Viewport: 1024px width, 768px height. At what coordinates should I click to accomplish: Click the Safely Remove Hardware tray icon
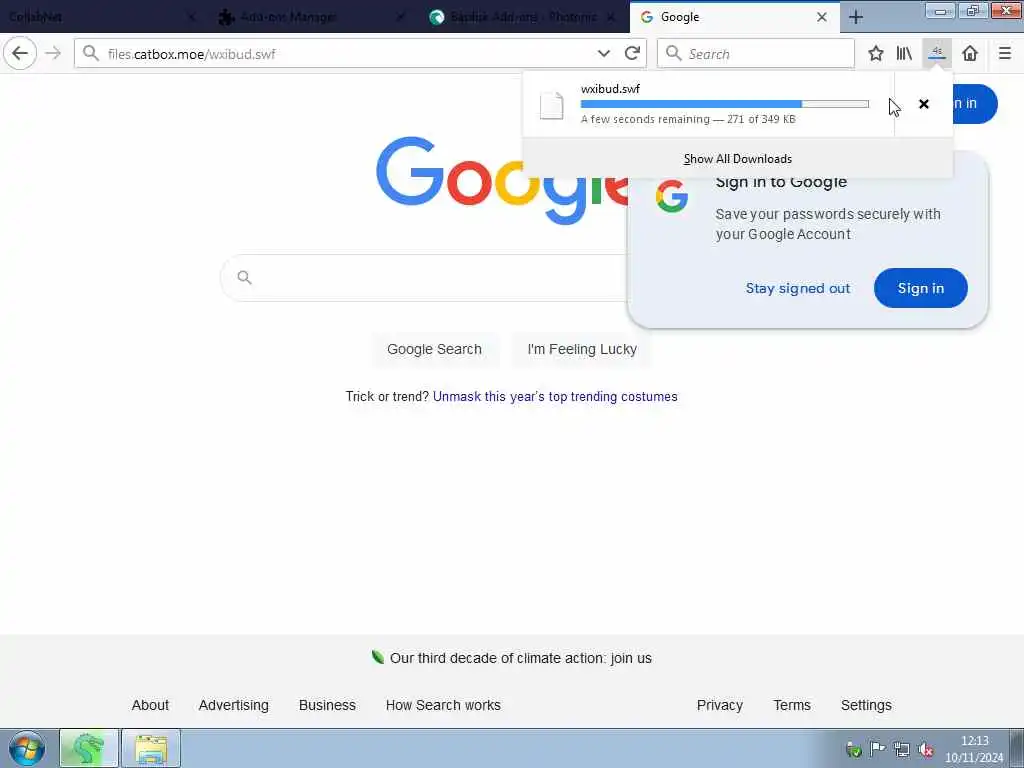[853, 750]
